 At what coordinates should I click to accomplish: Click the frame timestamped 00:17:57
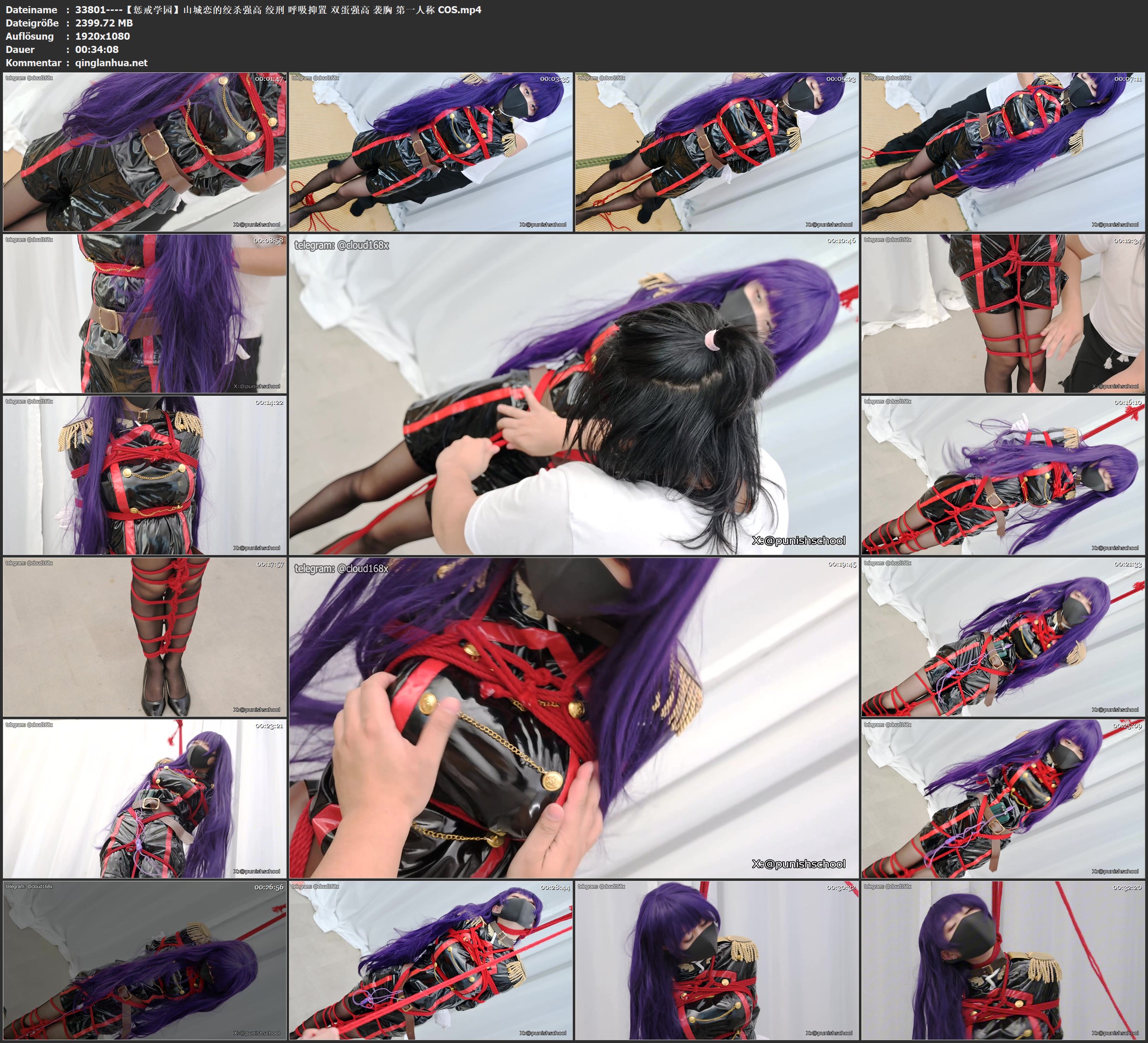[x=145, y=636]
